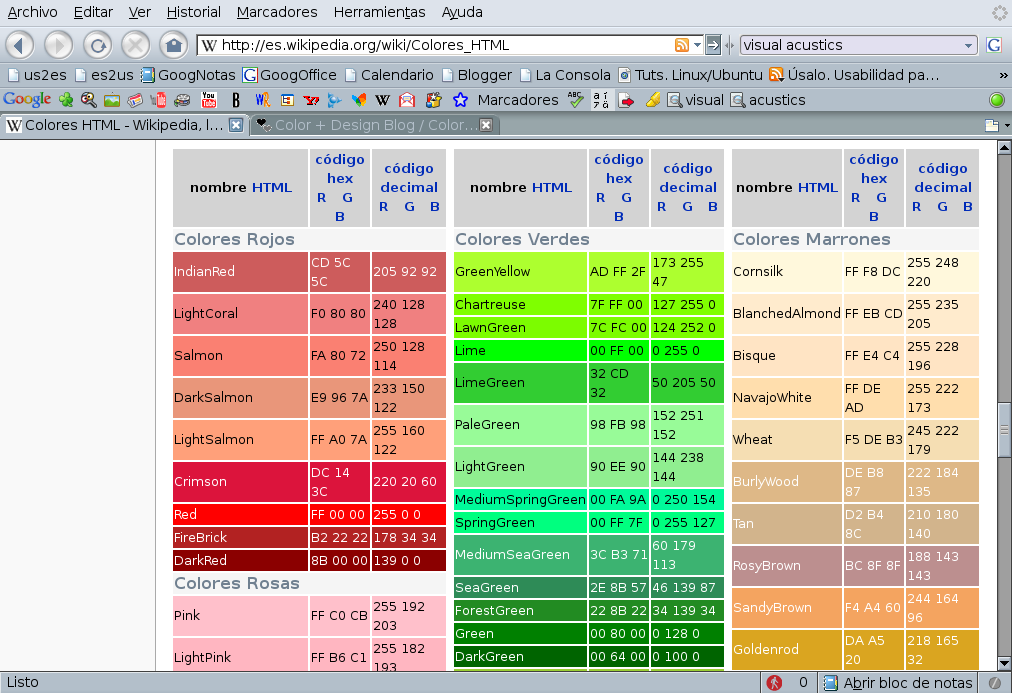Viewport: 1012px width, 693px height.
Task: Open the us2es bookmark
Action: coord(37,75)
